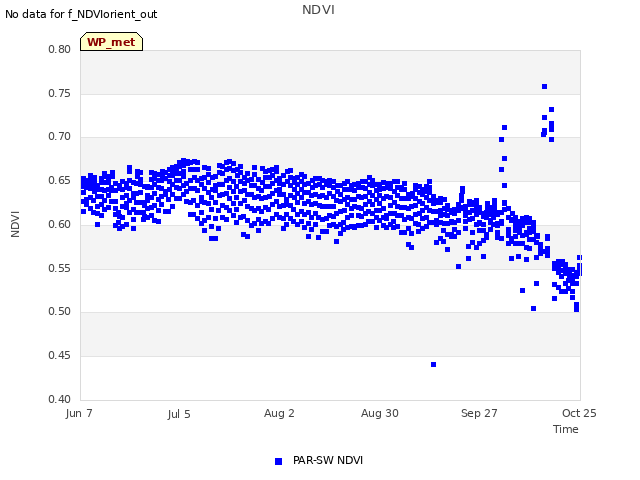Click the 0.70 y-axis tick label
Viewport: 640px width, 480px height.
(60, 136)
